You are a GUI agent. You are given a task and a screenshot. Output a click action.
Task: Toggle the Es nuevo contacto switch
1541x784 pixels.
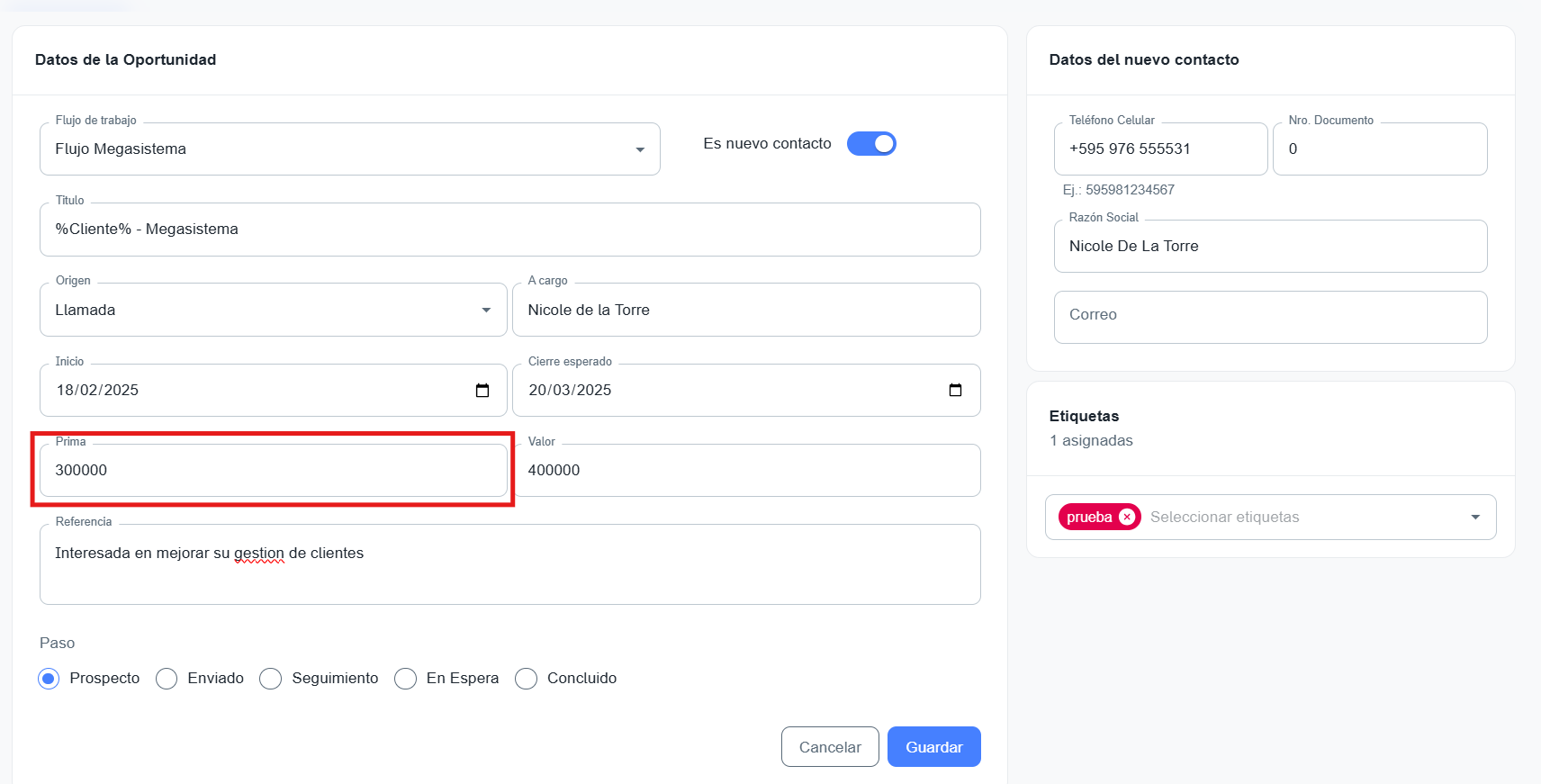(871, 144)
